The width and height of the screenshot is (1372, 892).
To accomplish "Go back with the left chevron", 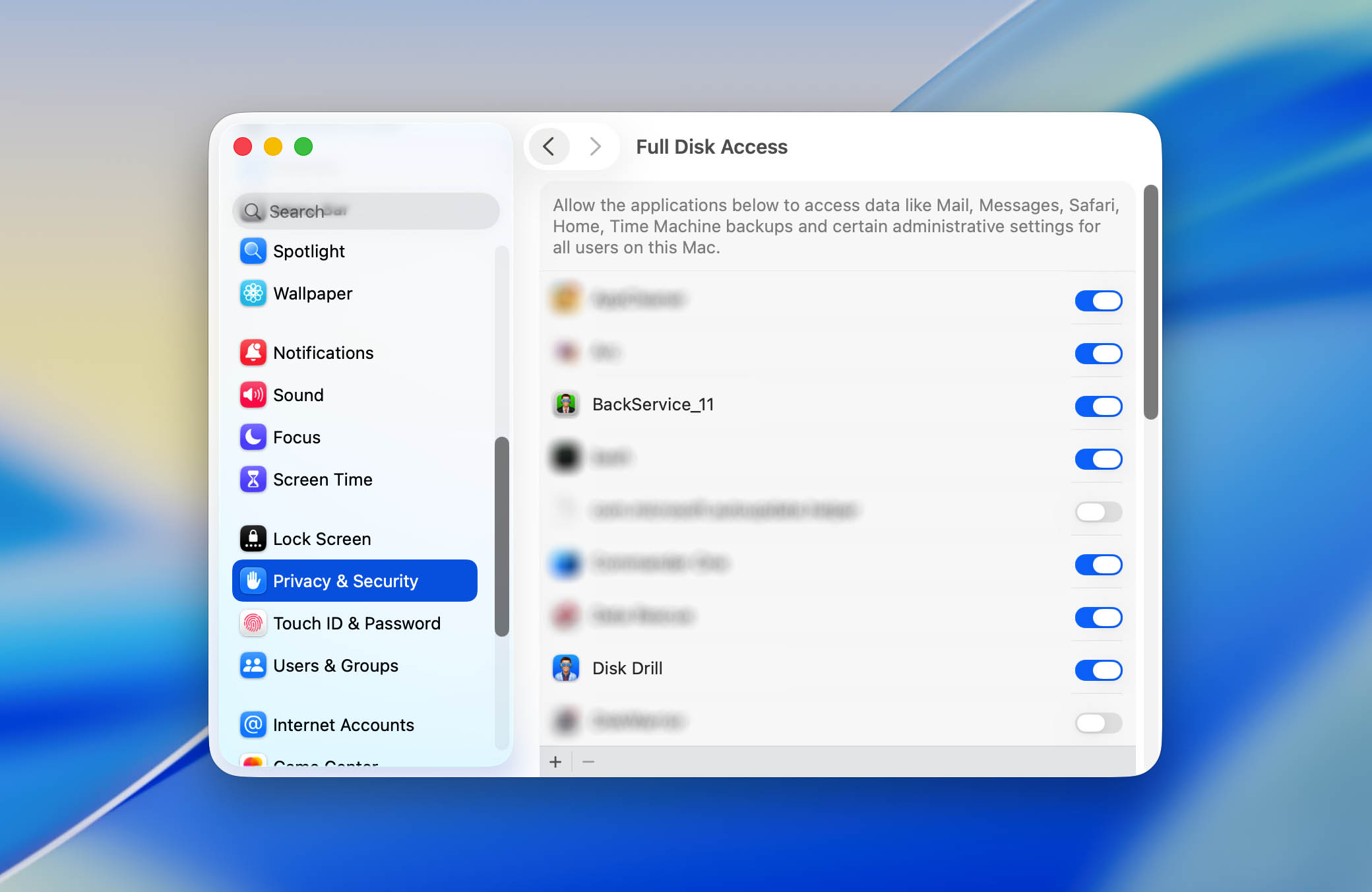I will 549,146.
